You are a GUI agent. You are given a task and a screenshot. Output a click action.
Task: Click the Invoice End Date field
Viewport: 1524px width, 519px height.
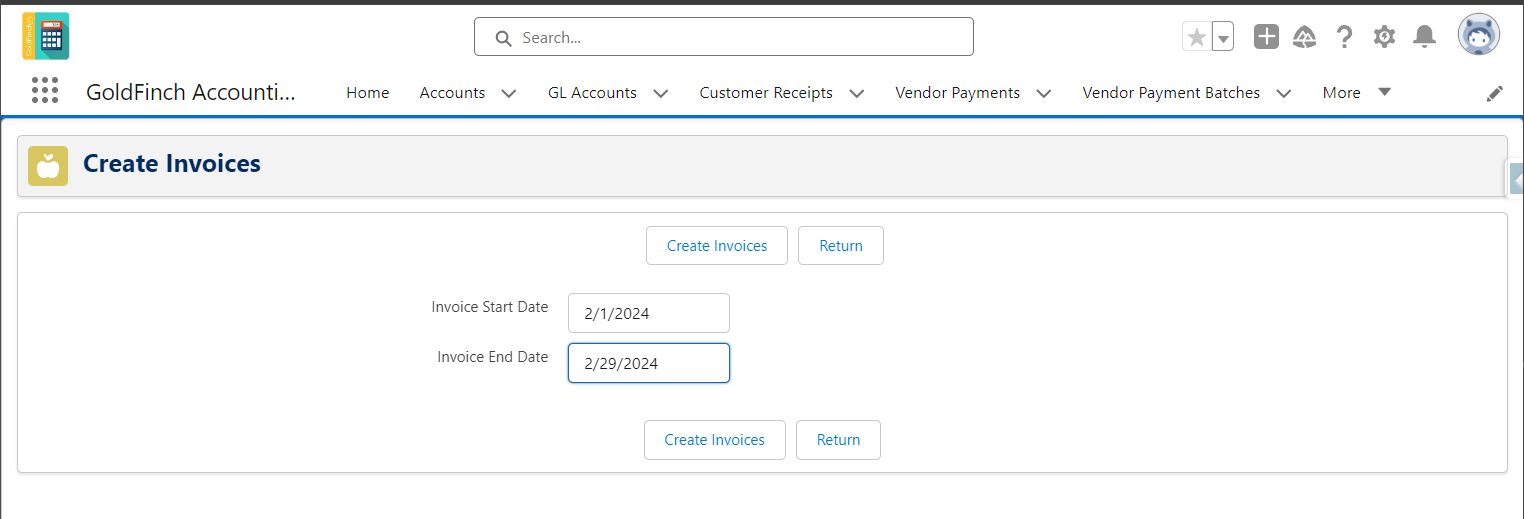pos(649,363)
